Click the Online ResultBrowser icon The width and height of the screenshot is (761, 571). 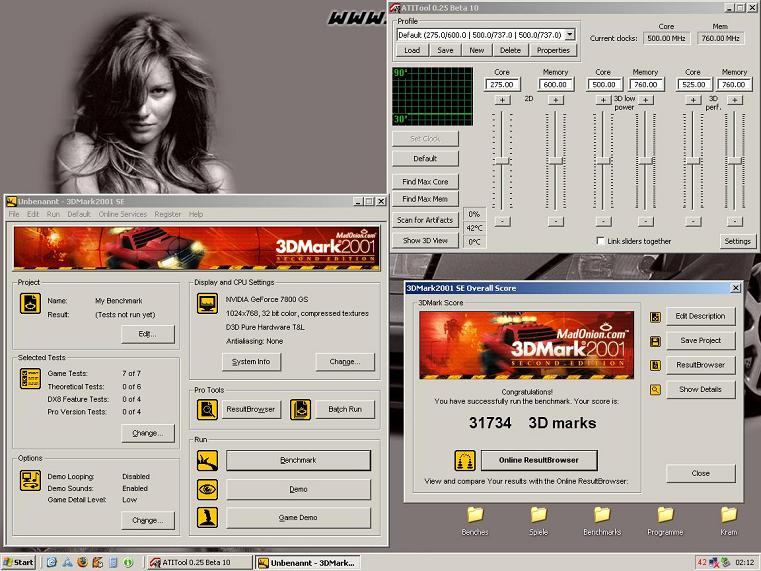pos(464,460)
